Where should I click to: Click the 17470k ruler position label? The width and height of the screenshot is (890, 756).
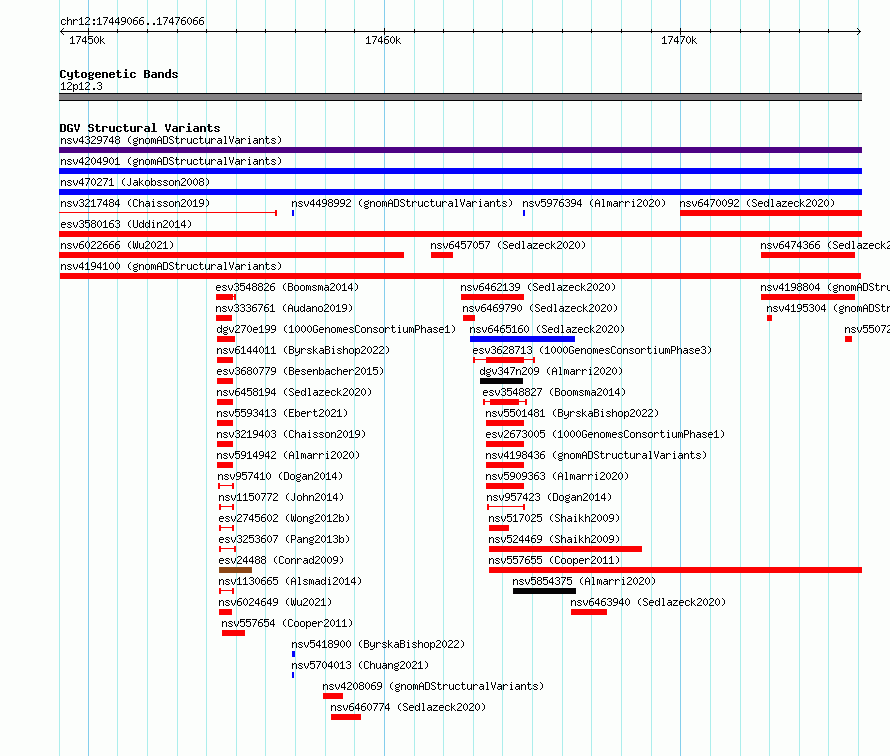(679, 40)
